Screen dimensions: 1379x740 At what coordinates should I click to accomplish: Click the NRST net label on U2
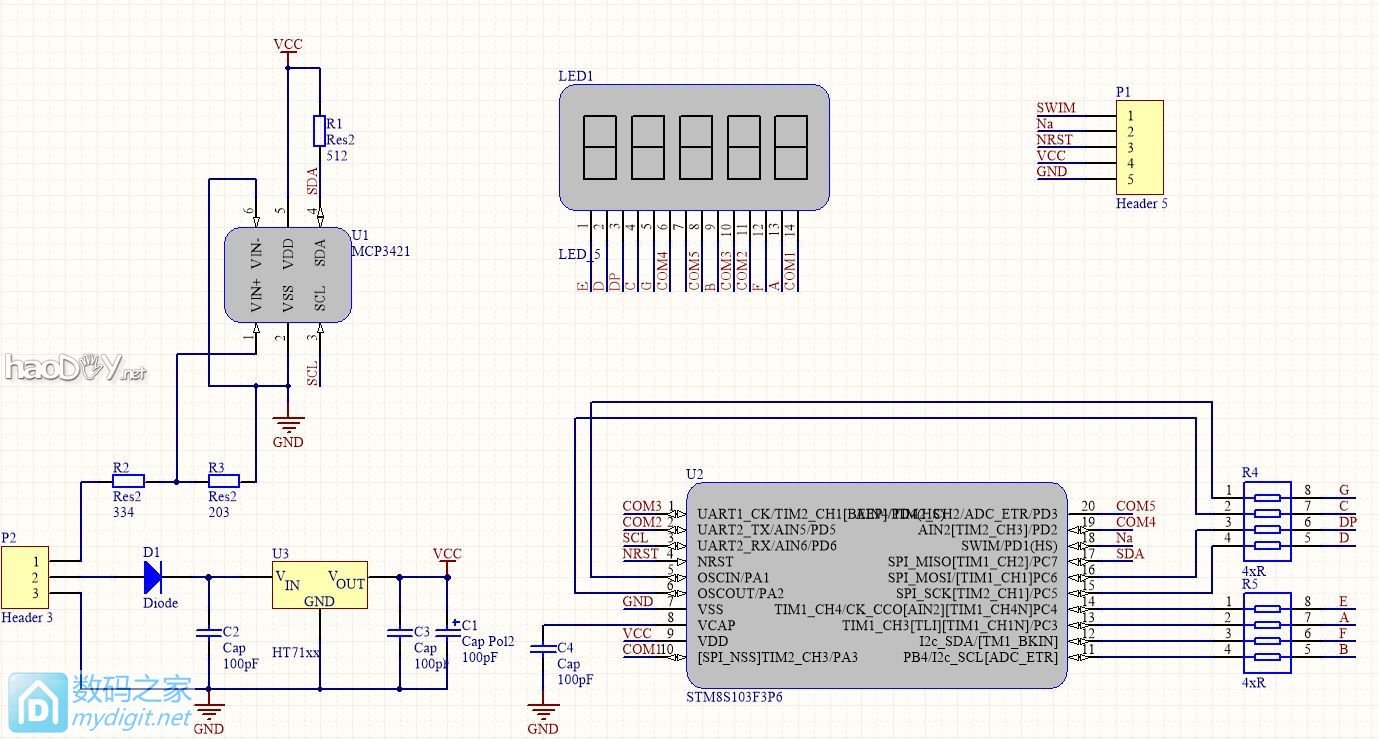coord(641,553)
